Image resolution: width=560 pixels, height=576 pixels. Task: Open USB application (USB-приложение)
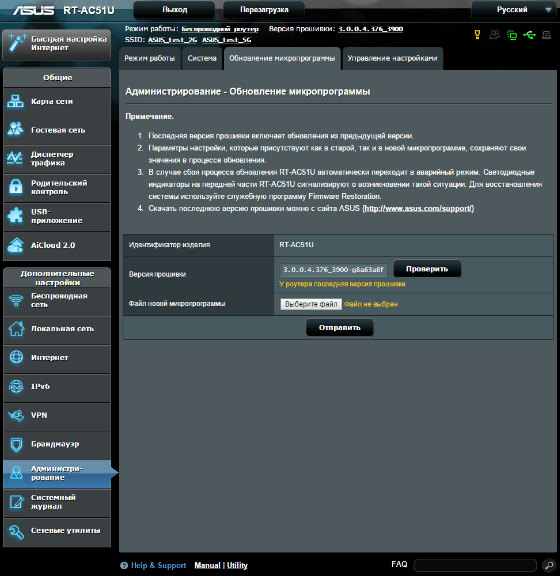coord(57,216)
